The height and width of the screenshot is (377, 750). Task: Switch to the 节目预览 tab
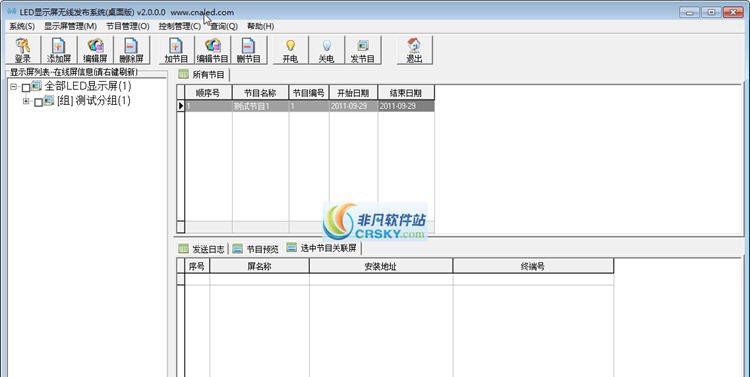coord(256,249)
